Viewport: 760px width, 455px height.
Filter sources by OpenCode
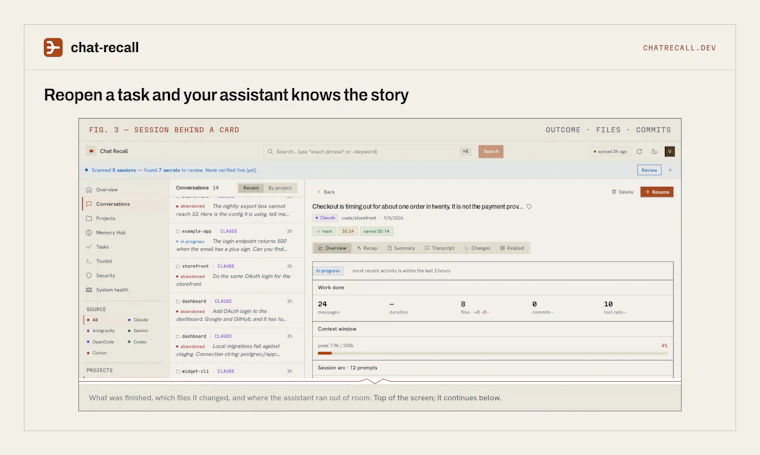[101, 342]
